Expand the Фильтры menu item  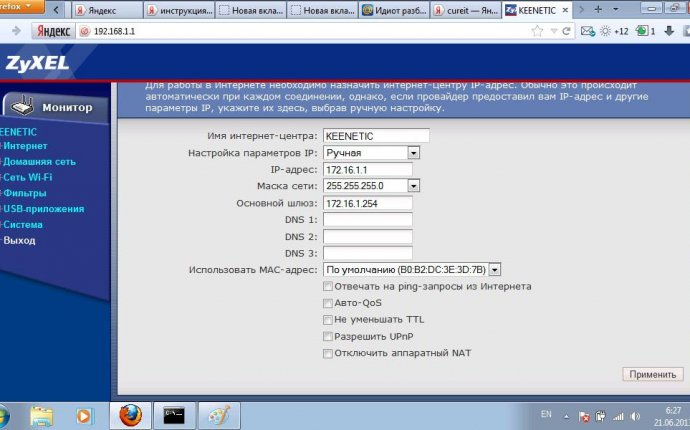click(x=25, y=193)
